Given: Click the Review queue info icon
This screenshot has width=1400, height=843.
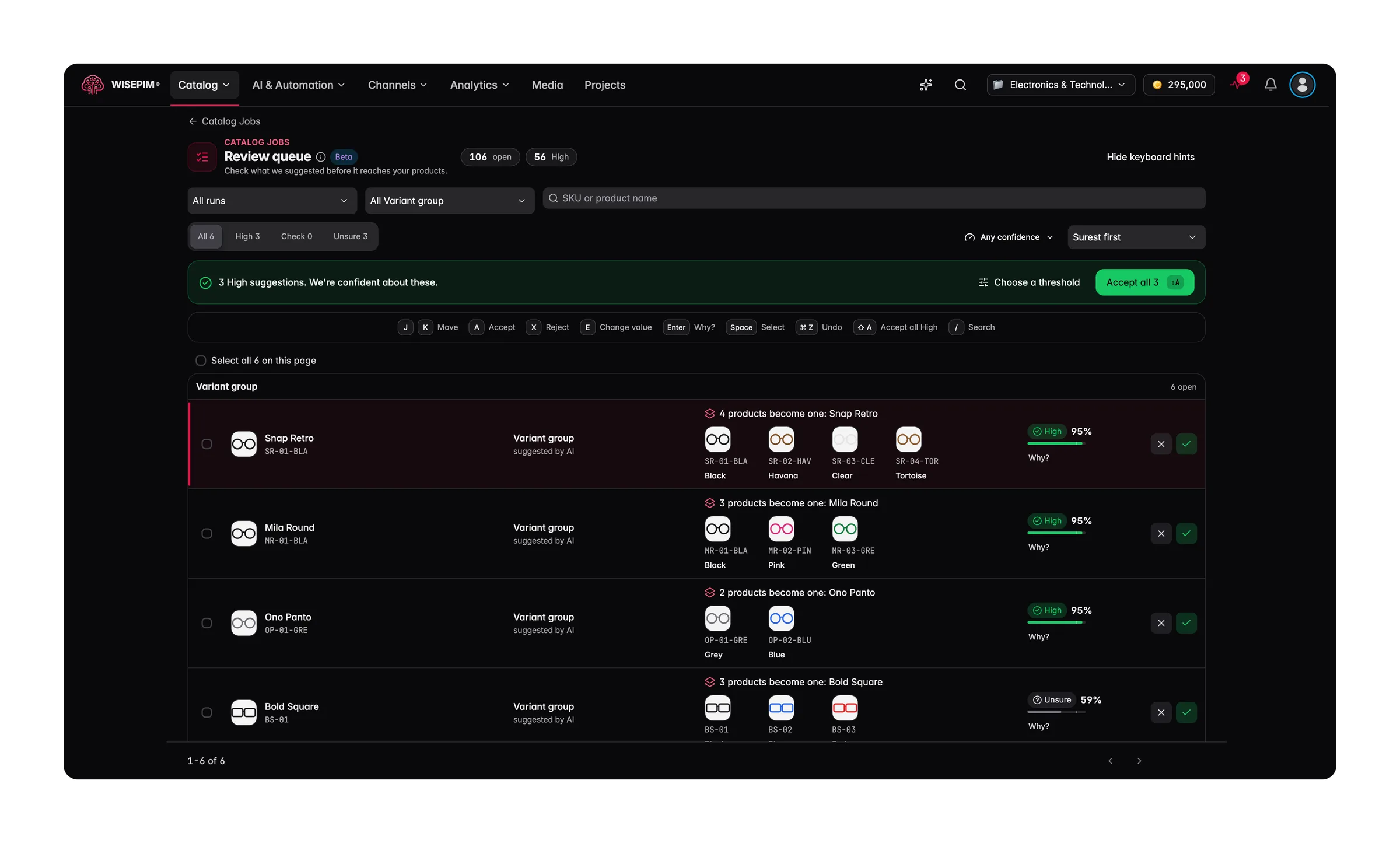Looking at the screenshot, I should [320, 157].
